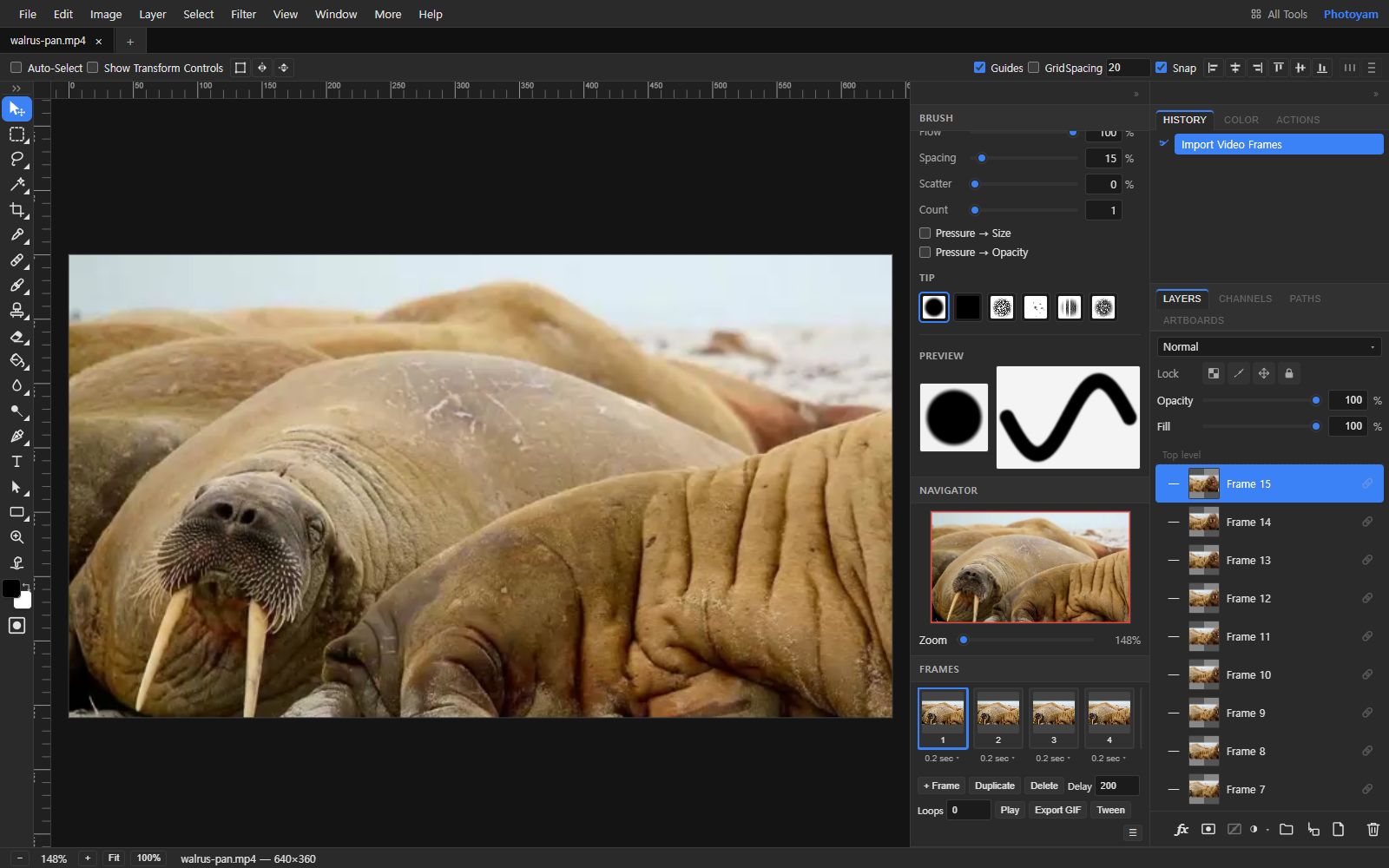Click the Export GIF button

coord(1057,810)
